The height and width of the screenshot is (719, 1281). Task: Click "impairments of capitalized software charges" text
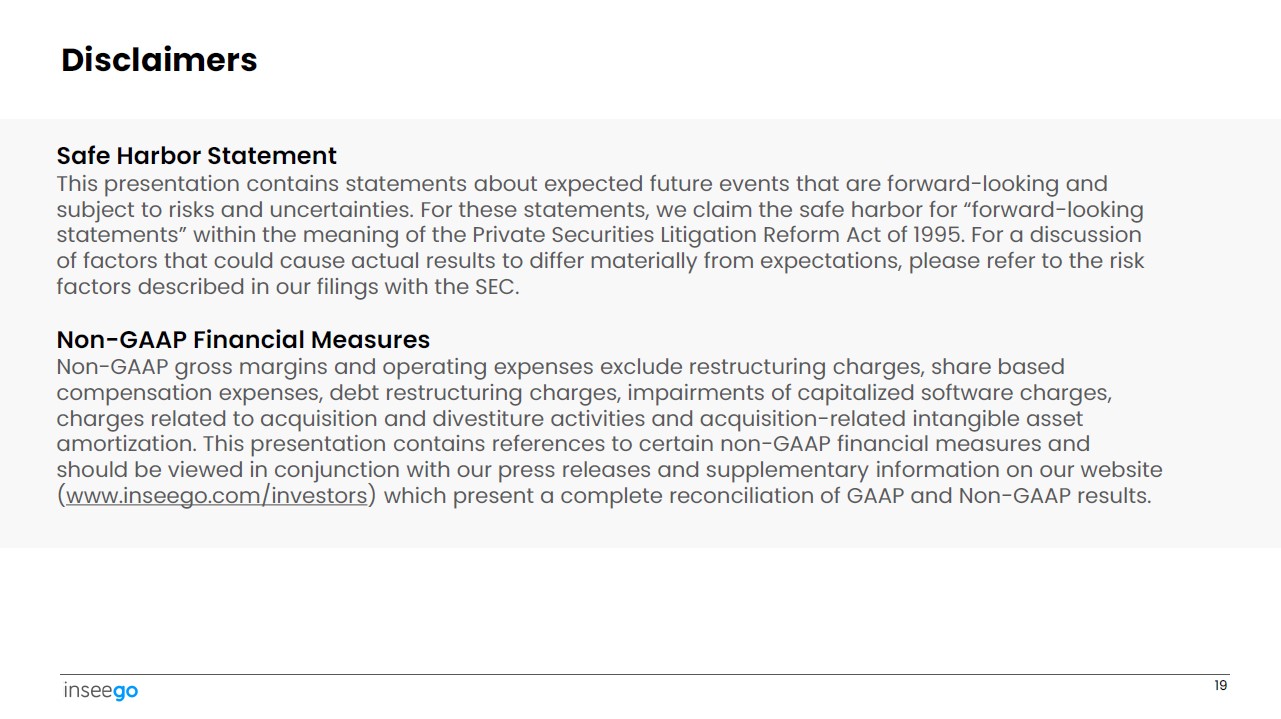(x=869, y=393)
